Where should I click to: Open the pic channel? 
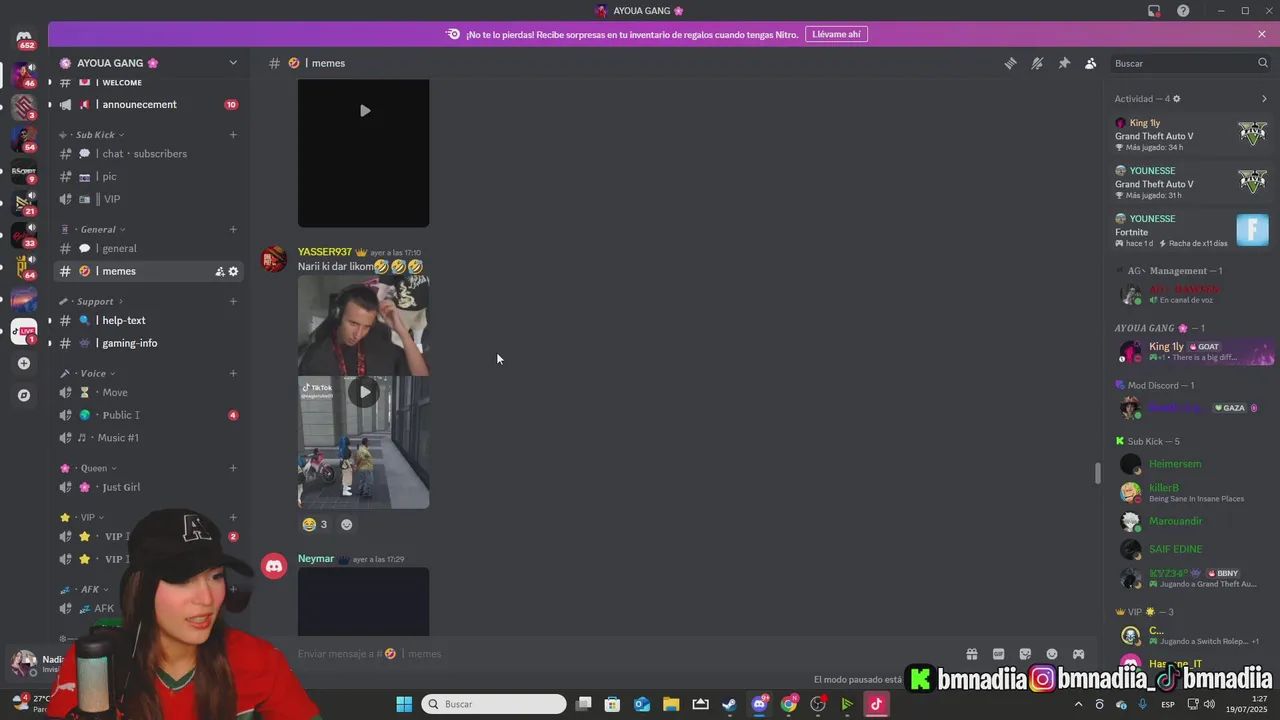click(x=148, y=177)
